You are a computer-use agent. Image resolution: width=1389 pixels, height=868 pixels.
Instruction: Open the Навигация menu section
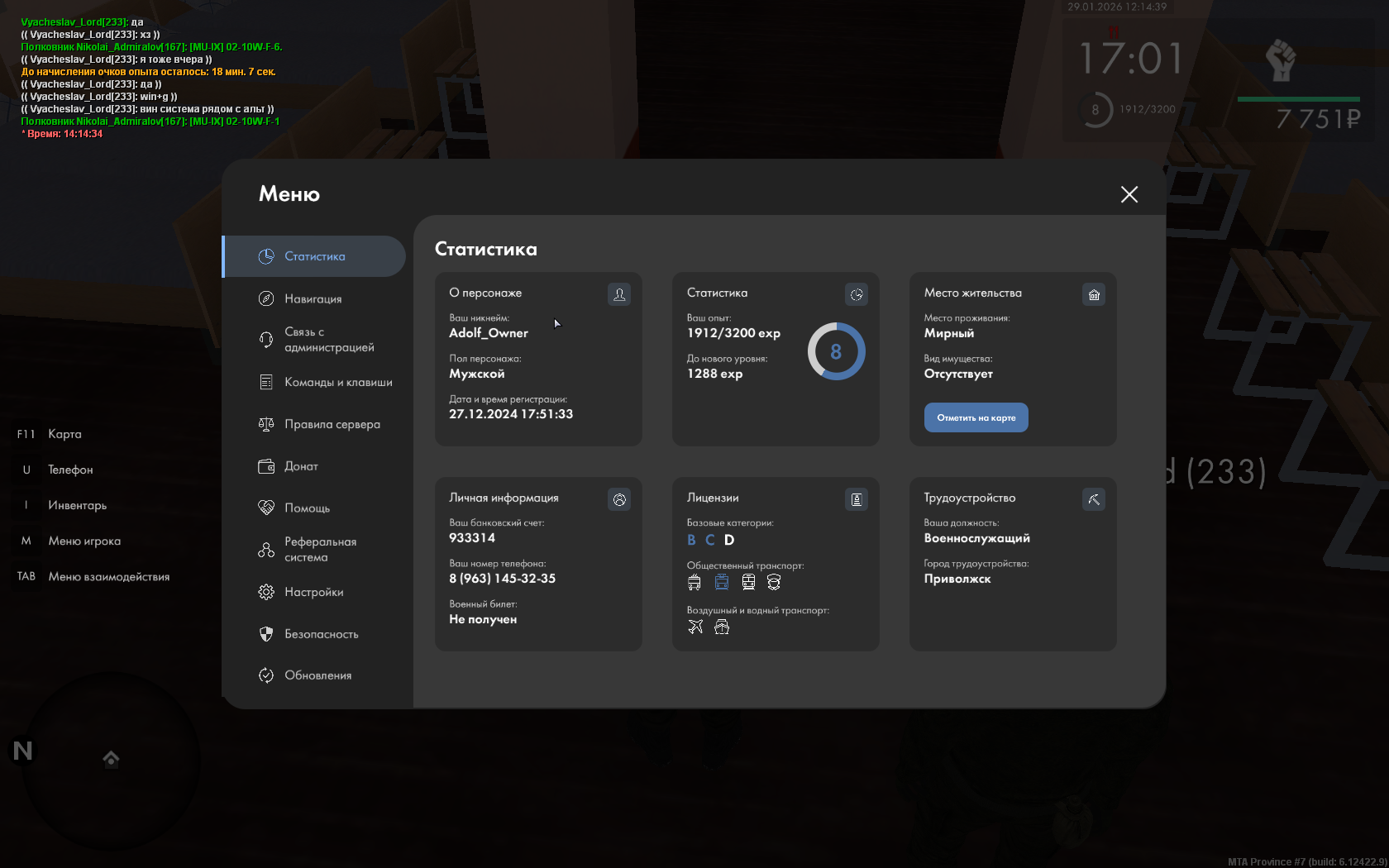[x=313, y=298]
